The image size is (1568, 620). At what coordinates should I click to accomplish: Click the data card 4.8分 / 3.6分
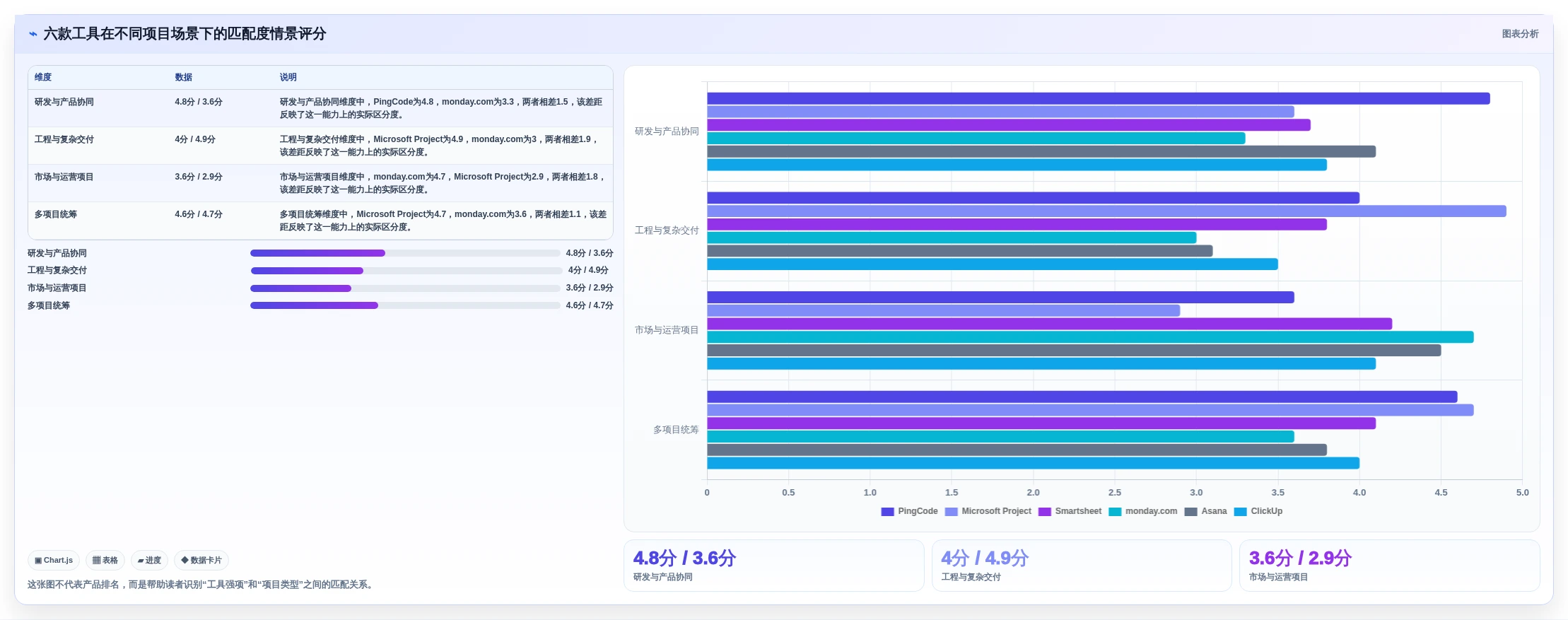pos(774,566)
